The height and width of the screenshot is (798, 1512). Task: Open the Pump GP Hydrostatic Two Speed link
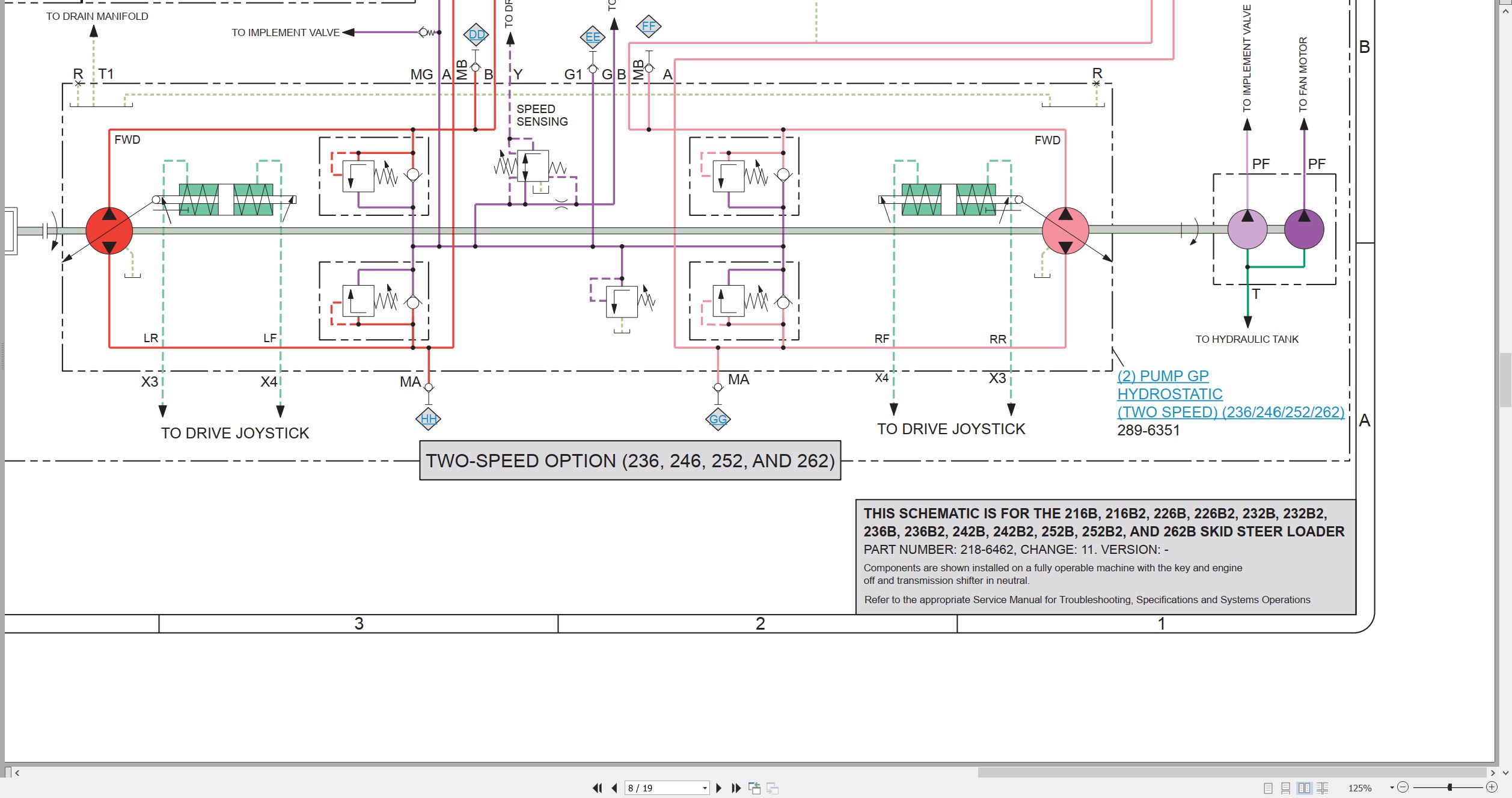[1230, 394]
